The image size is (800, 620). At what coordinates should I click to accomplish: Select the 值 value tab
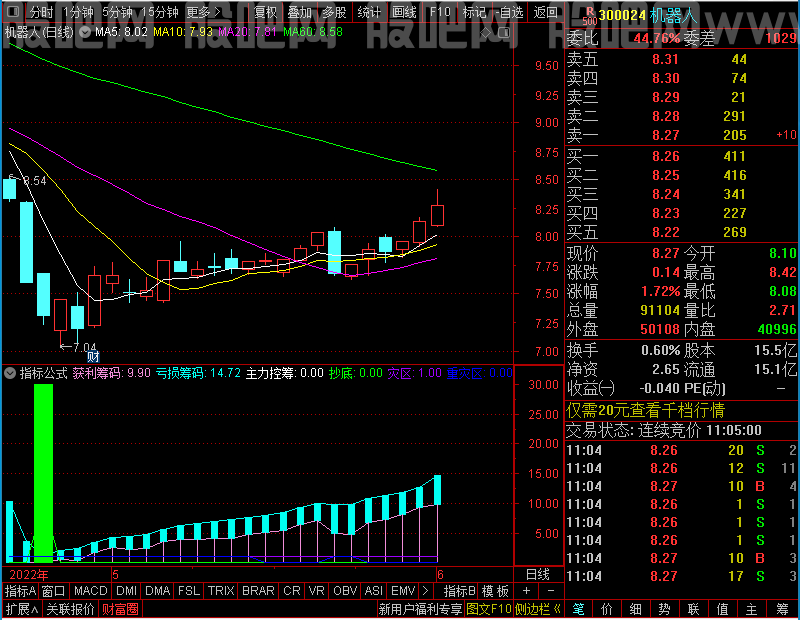click(x=722, y=609)
